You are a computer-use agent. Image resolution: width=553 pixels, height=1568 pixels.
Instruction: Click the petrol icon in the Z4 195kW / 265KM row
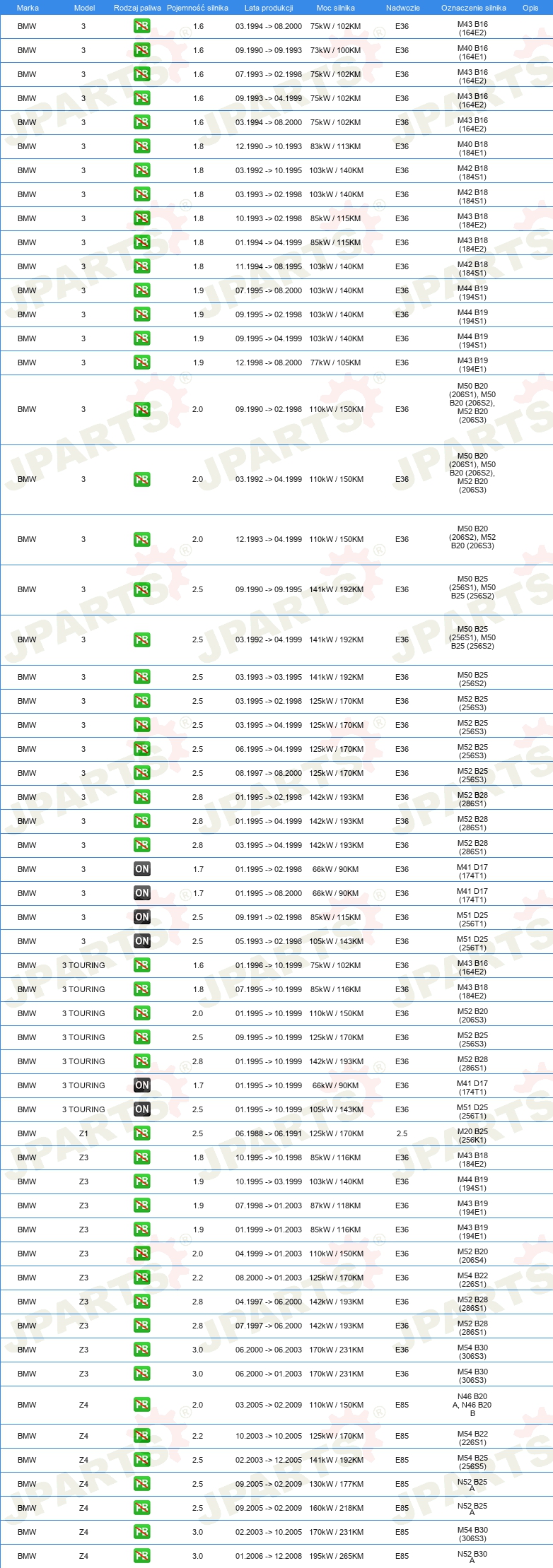point(141,1556)
